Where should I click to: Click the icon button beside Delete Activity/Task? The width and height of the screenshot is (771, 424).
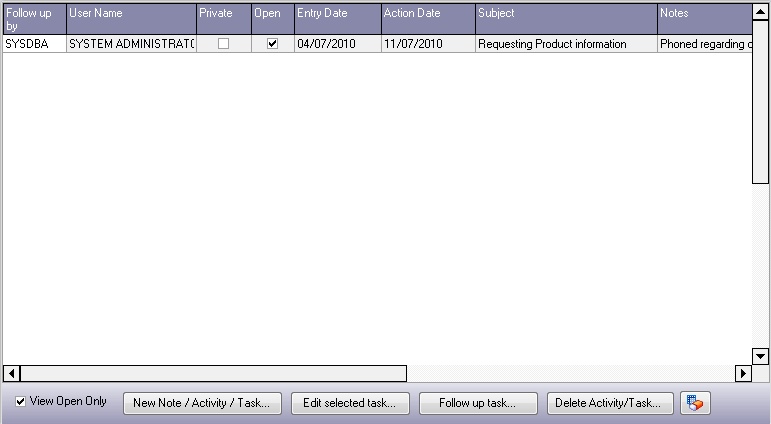[x=695, y=403]
